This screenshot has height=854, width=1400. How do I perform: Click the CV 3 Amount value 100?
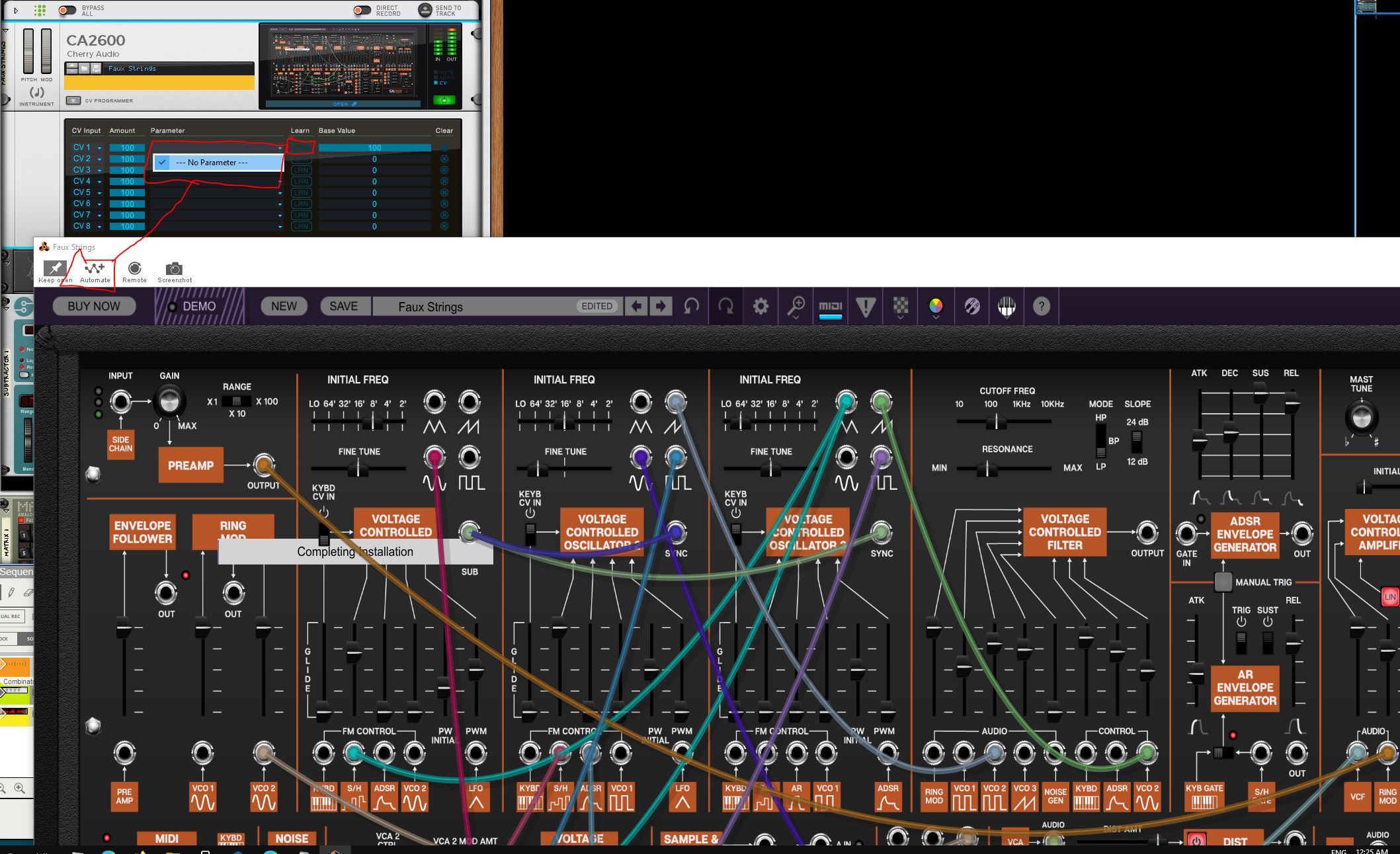pos(127,170)
